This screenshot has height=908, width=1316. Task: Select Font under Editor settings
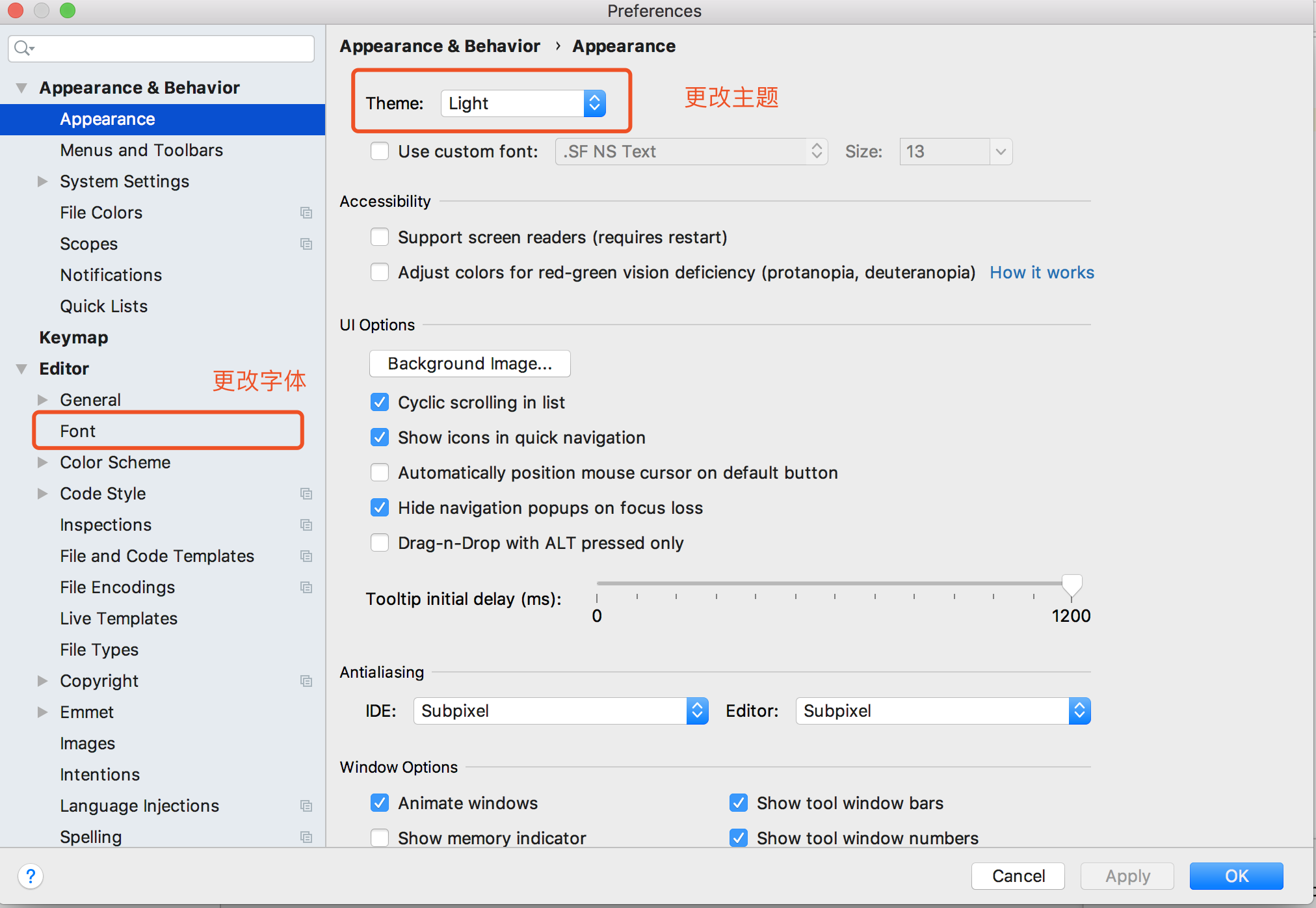(x=78, y=431)
